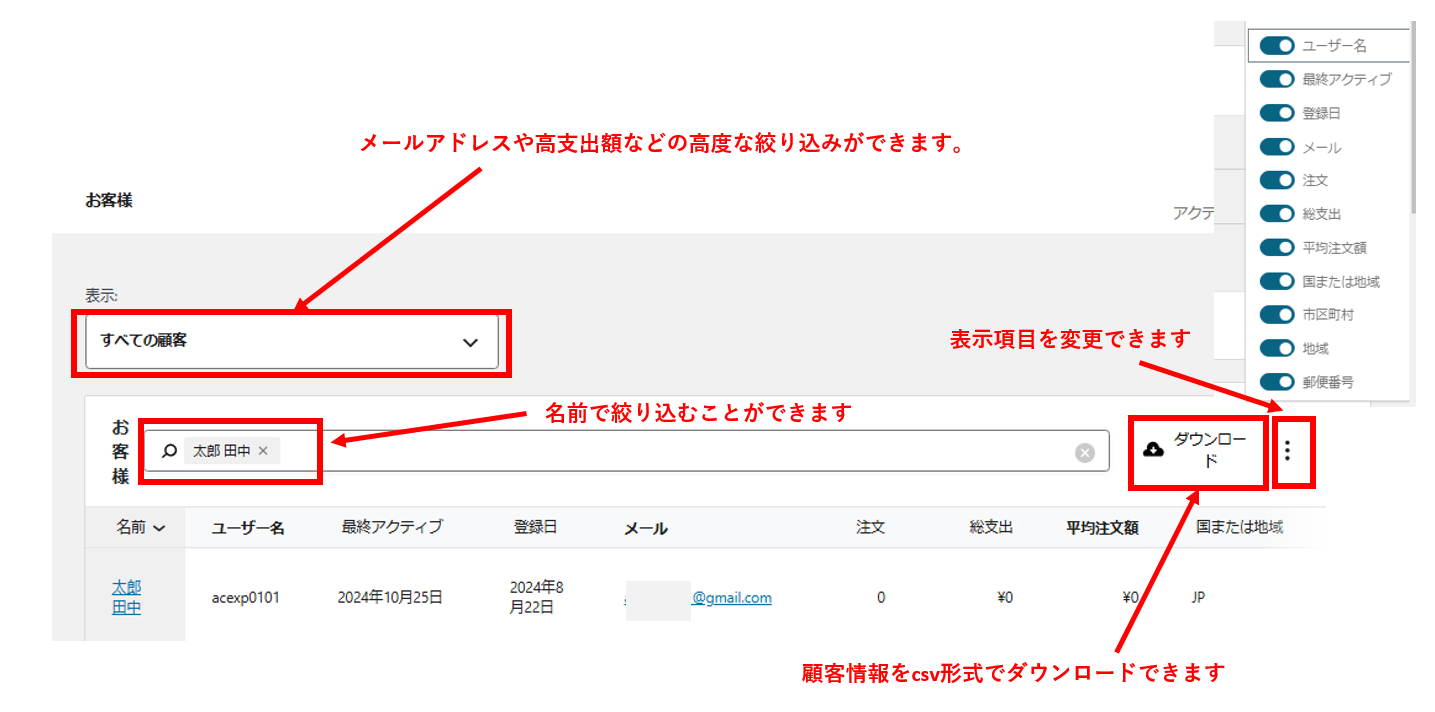Toggle the 最終アクティブ column switch
The width and height of the screenshot is (1435, 712).
click(x=1277, y=79)
